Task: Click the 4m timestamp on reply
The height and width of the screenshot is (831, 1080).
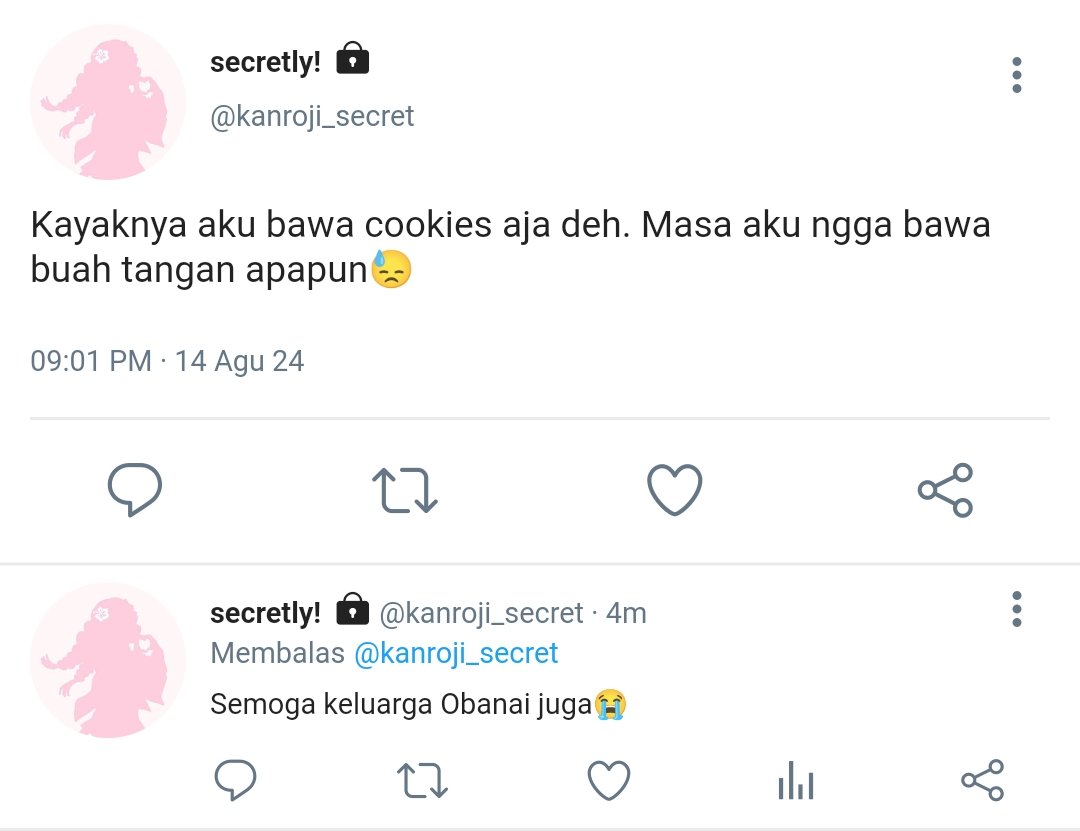Action: tap(626, 613)
